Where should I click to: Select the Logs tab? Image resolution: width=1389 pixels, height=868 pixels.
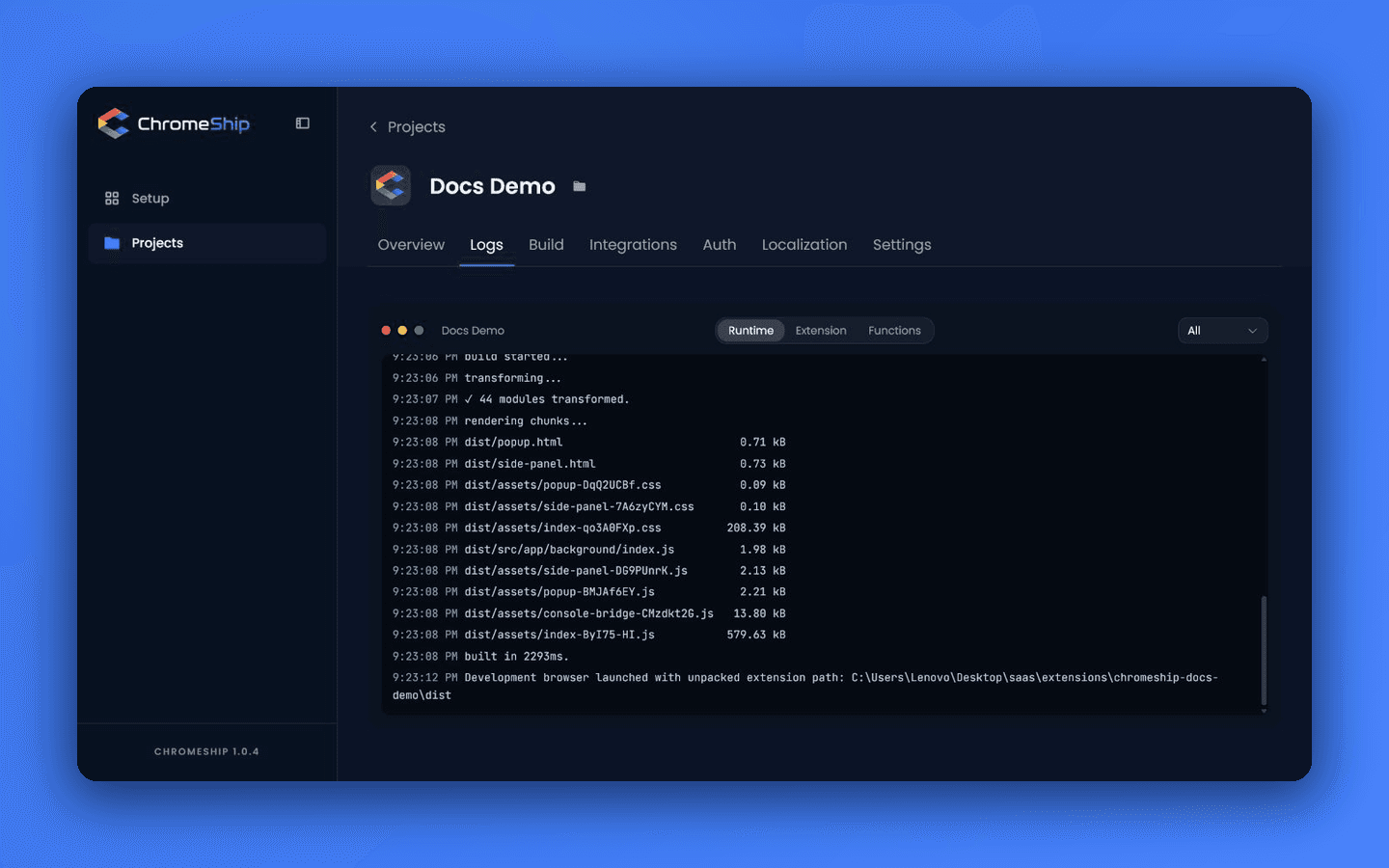(486, 245)
